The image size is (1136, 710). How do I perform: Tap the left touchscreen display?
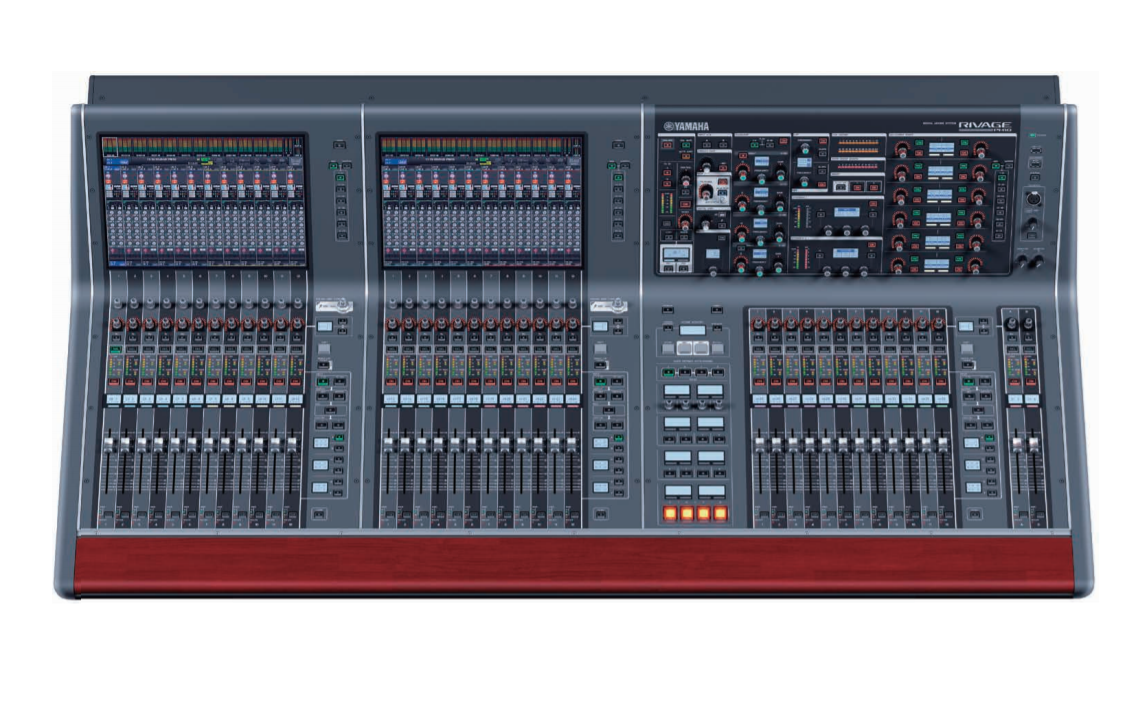pyautogui.click(x=203, y=200)
